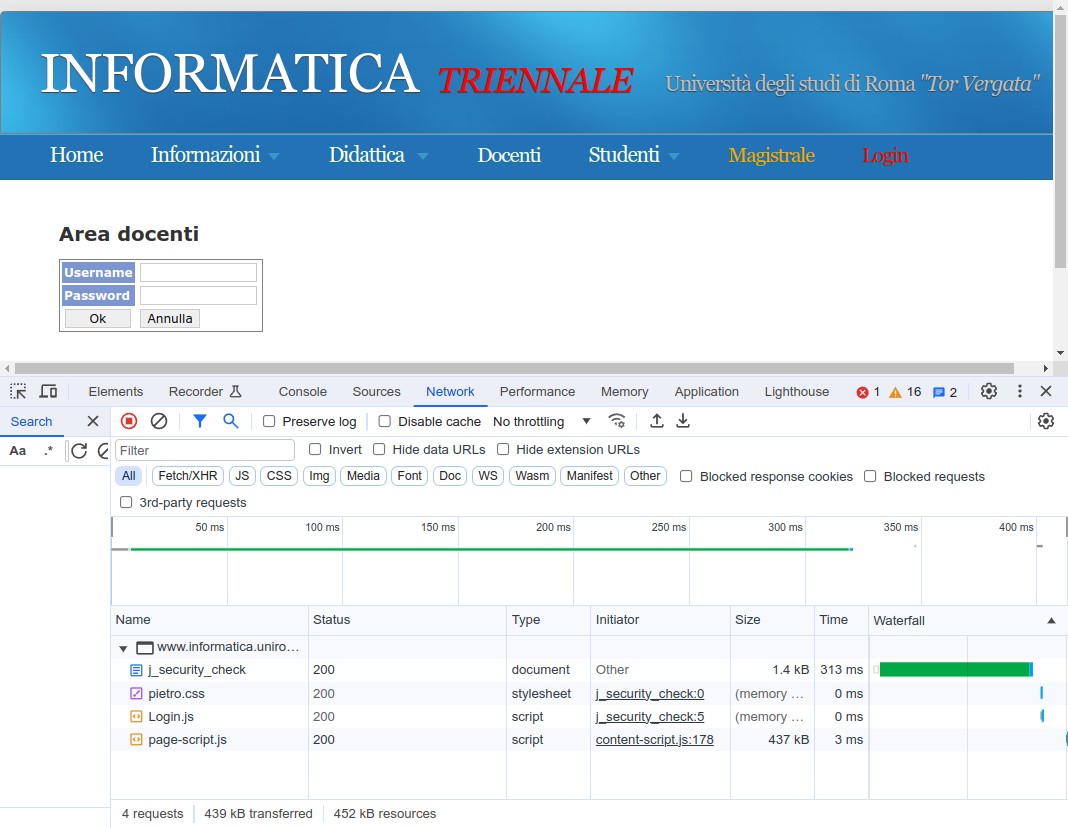1068x828 pixels.
Task: Check Hide extension URLs
Action: (x=503, y=449)
